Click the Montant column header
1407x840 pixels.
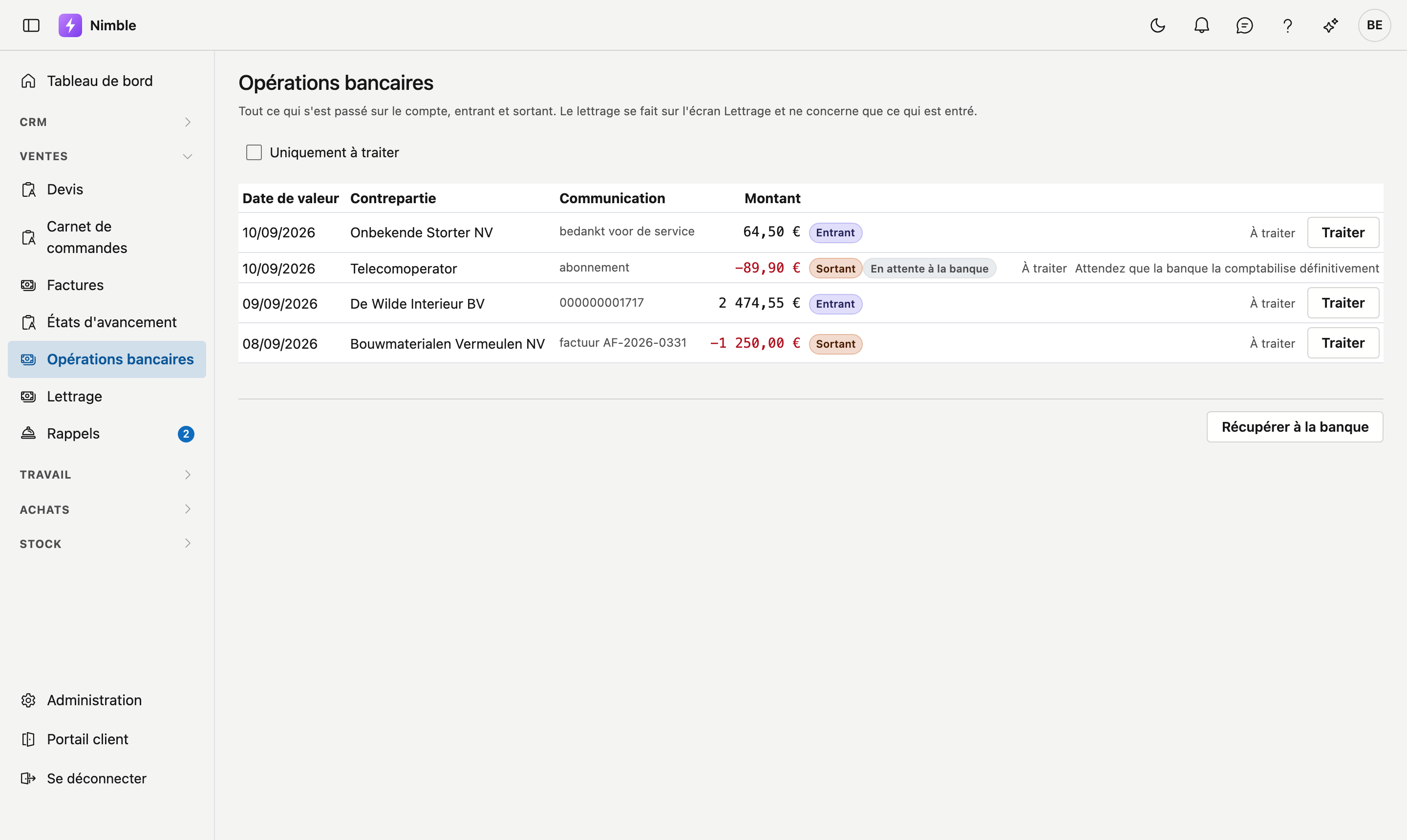772,198
